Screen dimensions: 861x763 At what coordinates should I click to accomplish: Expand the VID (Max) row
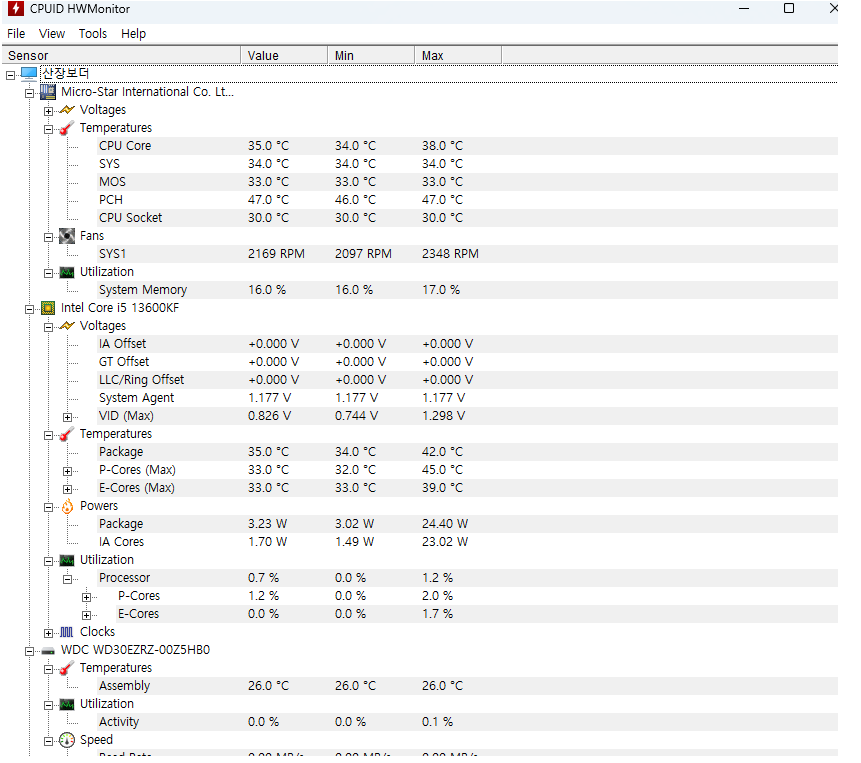pyautogui.click(x=68, y=417)
